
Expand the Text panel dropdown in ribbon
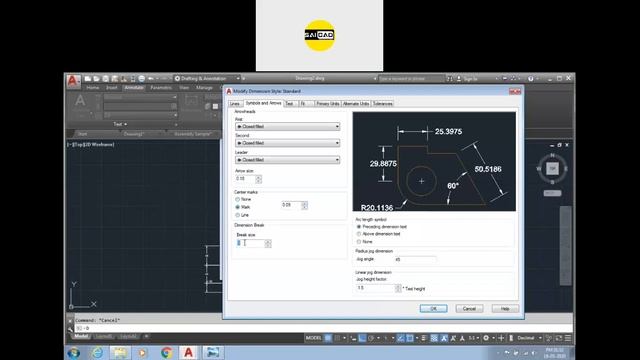(x=120, y=124)
